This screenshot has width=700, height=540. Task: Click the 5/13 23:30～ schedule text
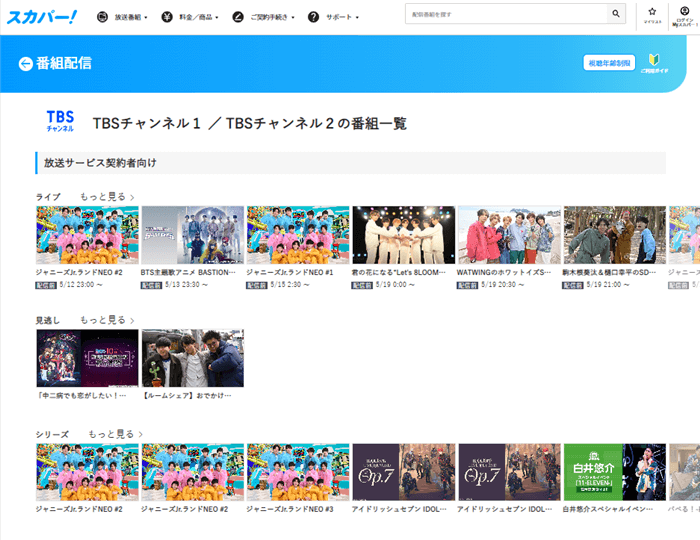click(186, 285)
